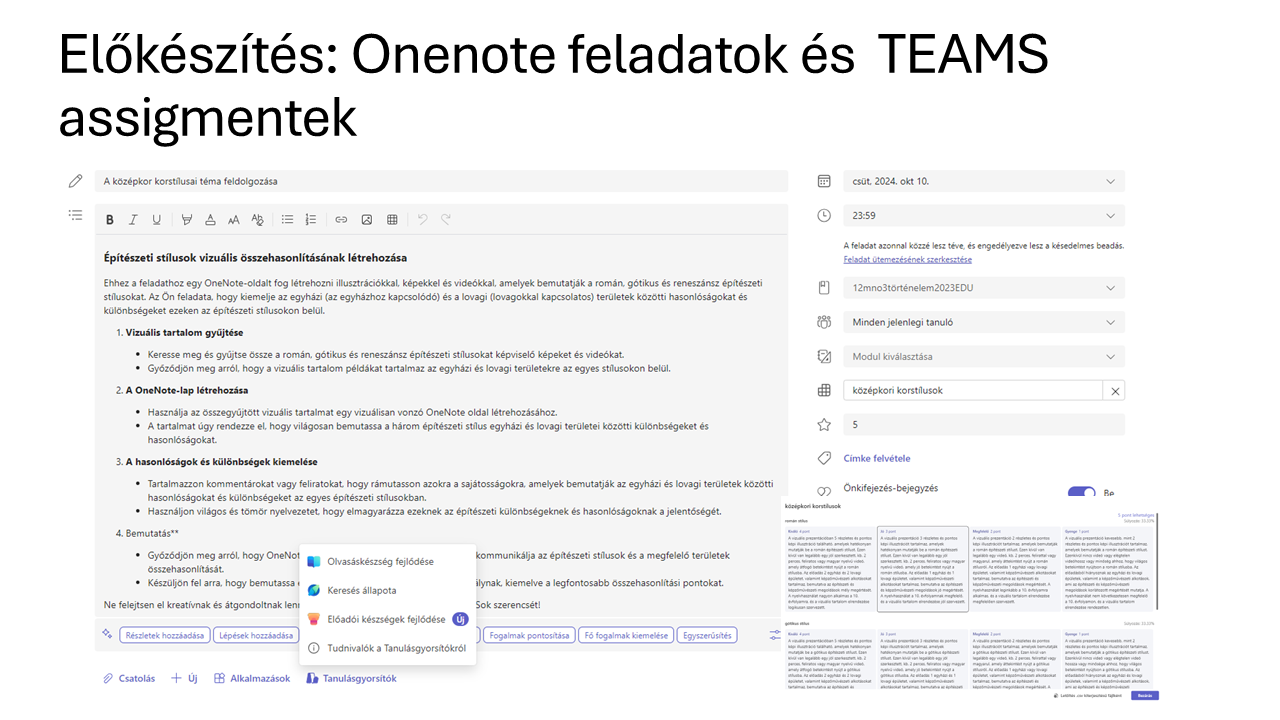1280x720 pixels.
Task: Select the text highlight tool
Action: point(186,220)
